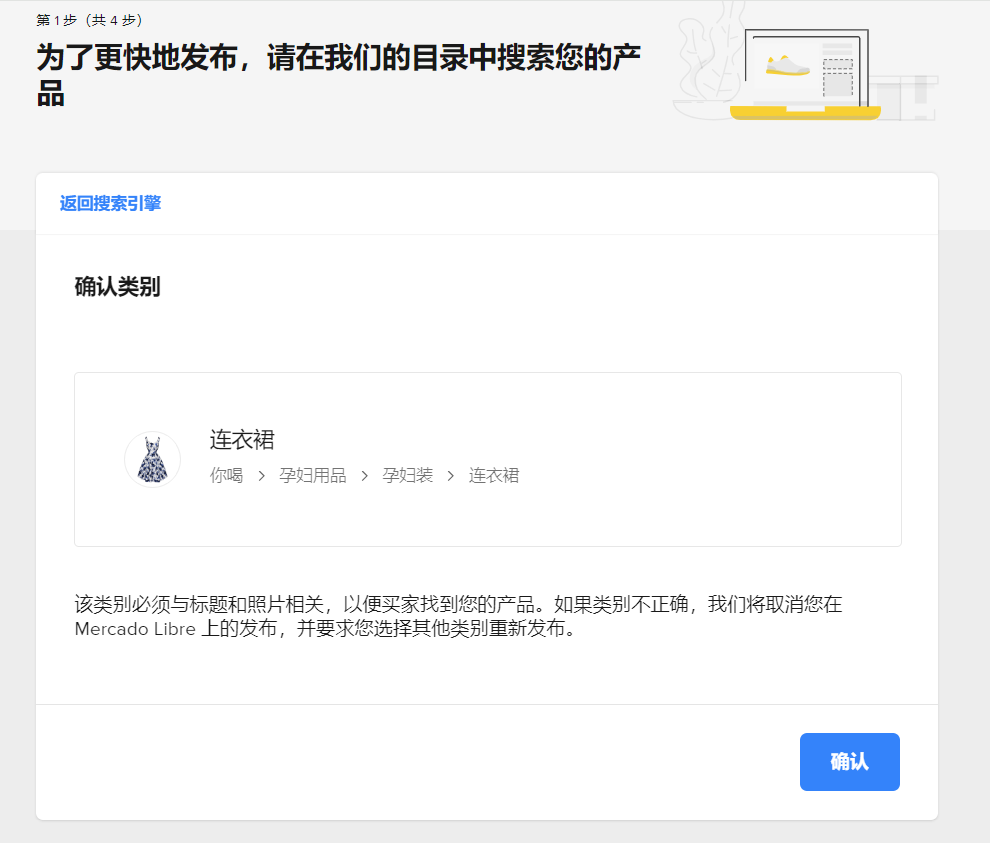The width and height of the screenshot is (990, 843).
Task: Click the chevron after 孕妇装
Action: 451,476
